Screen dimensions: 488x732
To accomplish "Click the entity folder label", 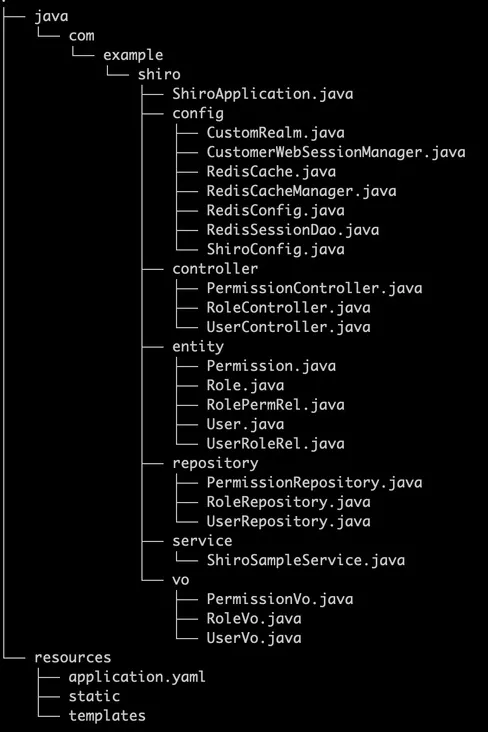I will pyautogui.click(x=198, y=347).
